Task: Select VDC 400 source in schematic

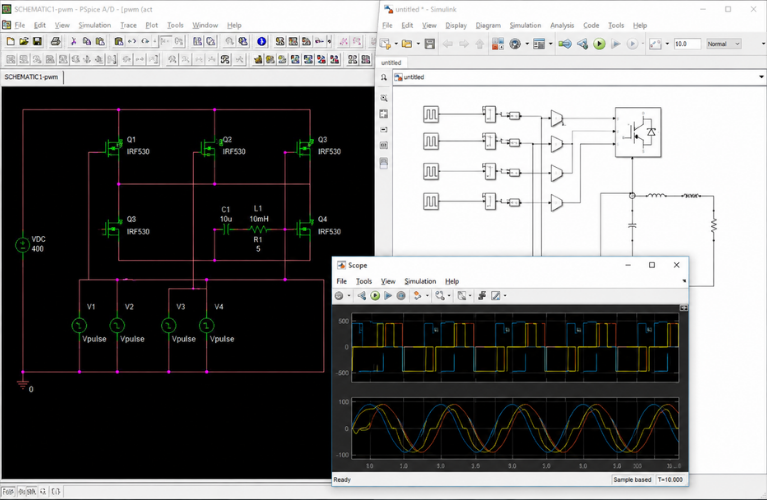Action: pyautogui.click(x=23, y=244)
